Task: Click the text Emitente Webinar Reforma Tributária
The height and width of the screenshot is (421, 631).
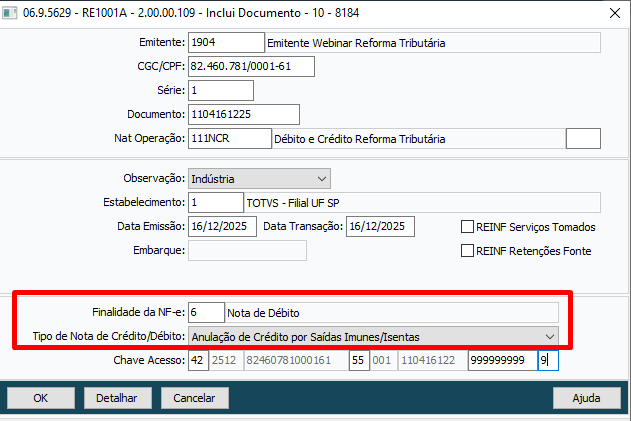Action: (356, 43)
